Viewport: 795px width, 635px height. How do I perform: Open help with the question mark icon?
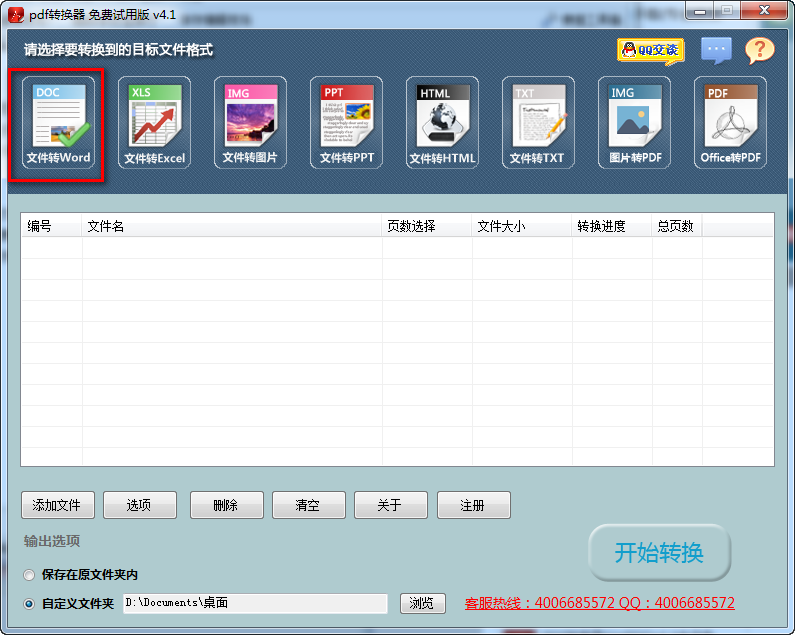pyautogui.click(x=760, y=50)
